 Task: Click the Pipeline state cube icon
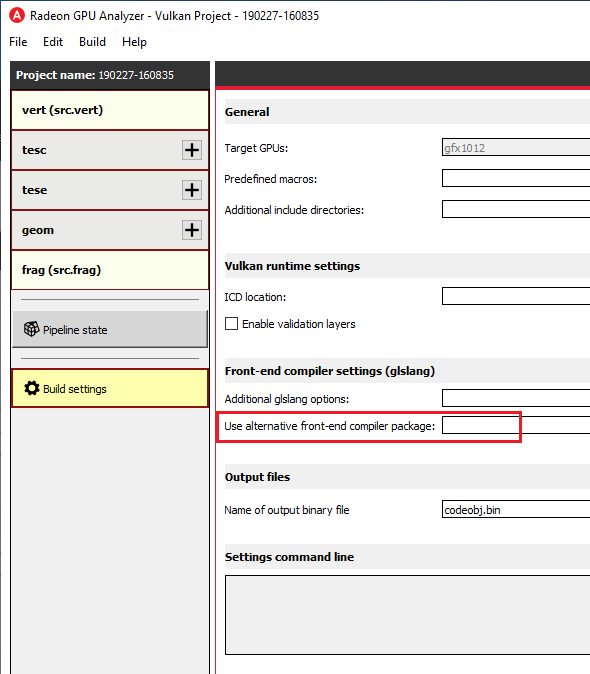click(31, 329)
